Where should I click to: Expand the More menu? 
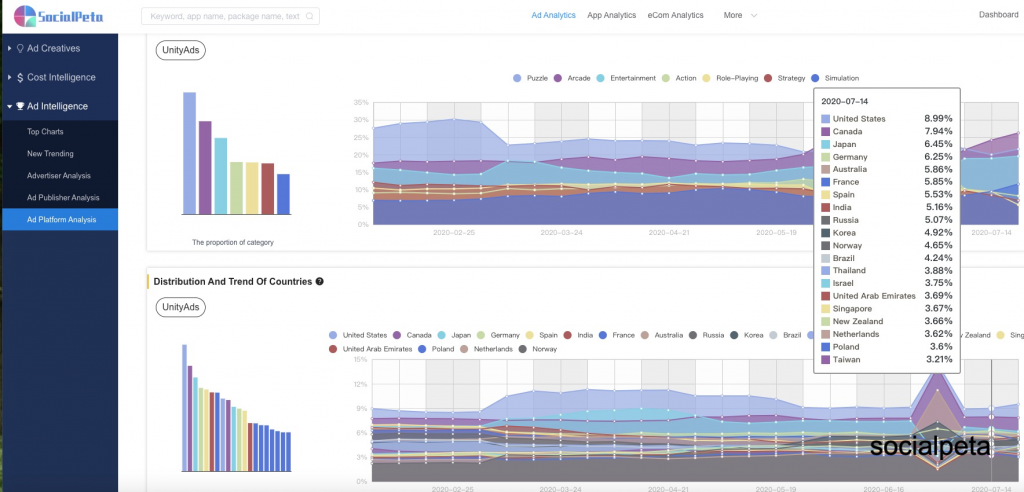pyautogui.click(x=740, y=15)
